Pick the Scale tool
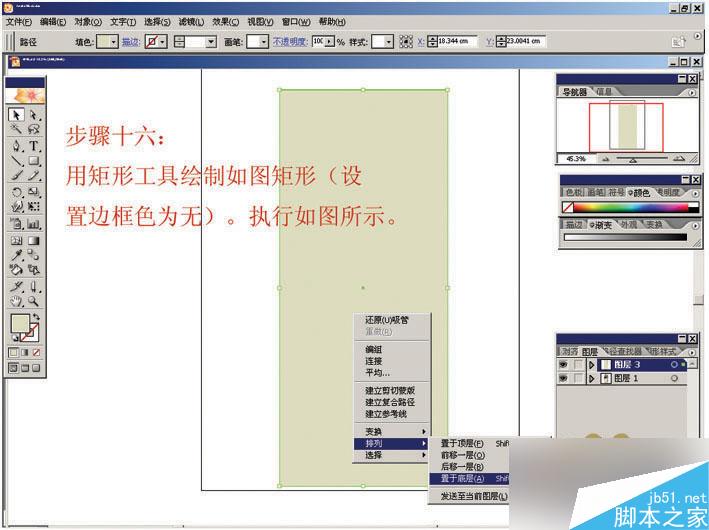The image size is (709, 530). pos(34,192)
